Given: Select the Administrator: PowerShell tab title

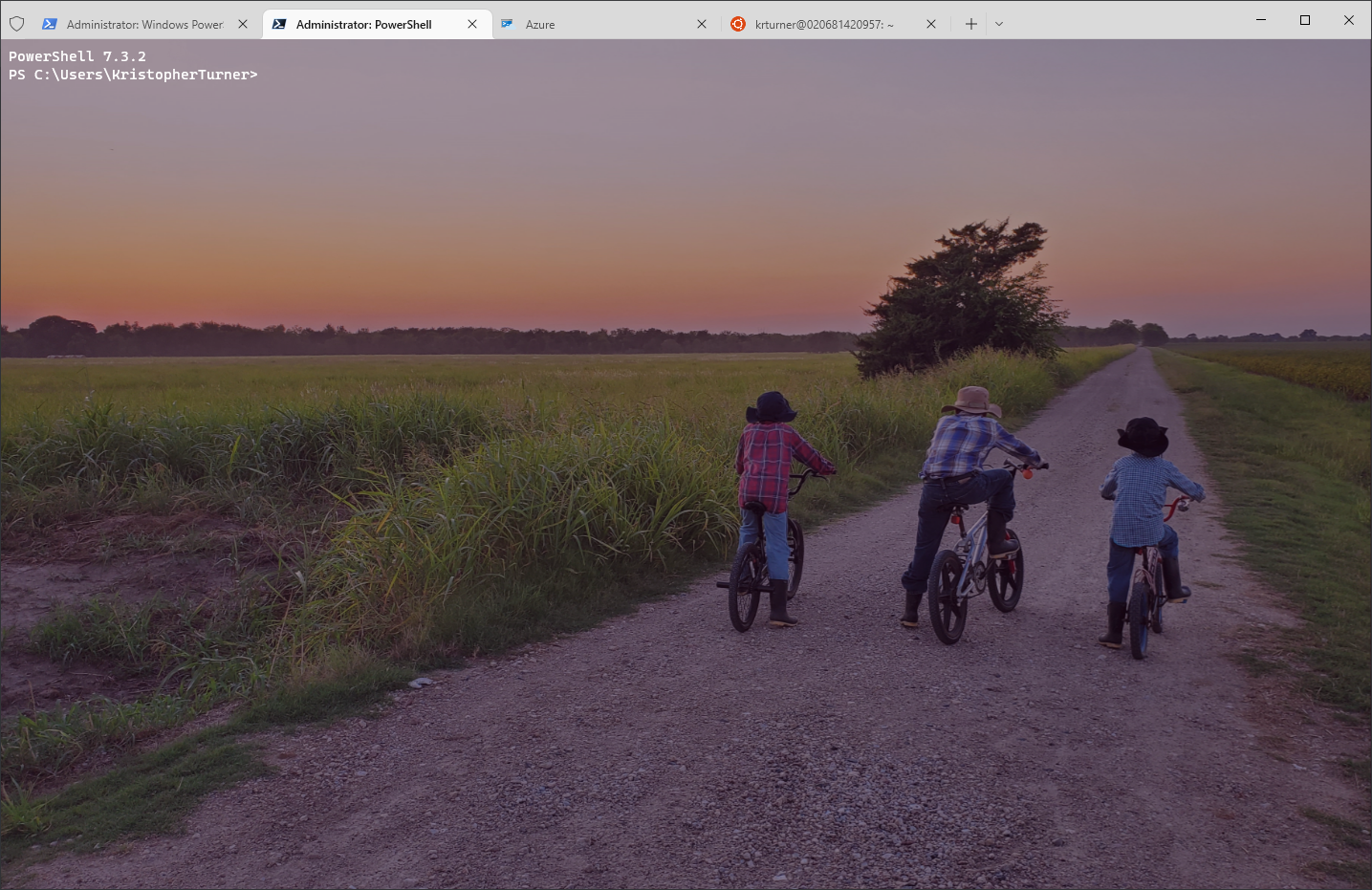Looking at the screenshot, I should coord(363,25).
